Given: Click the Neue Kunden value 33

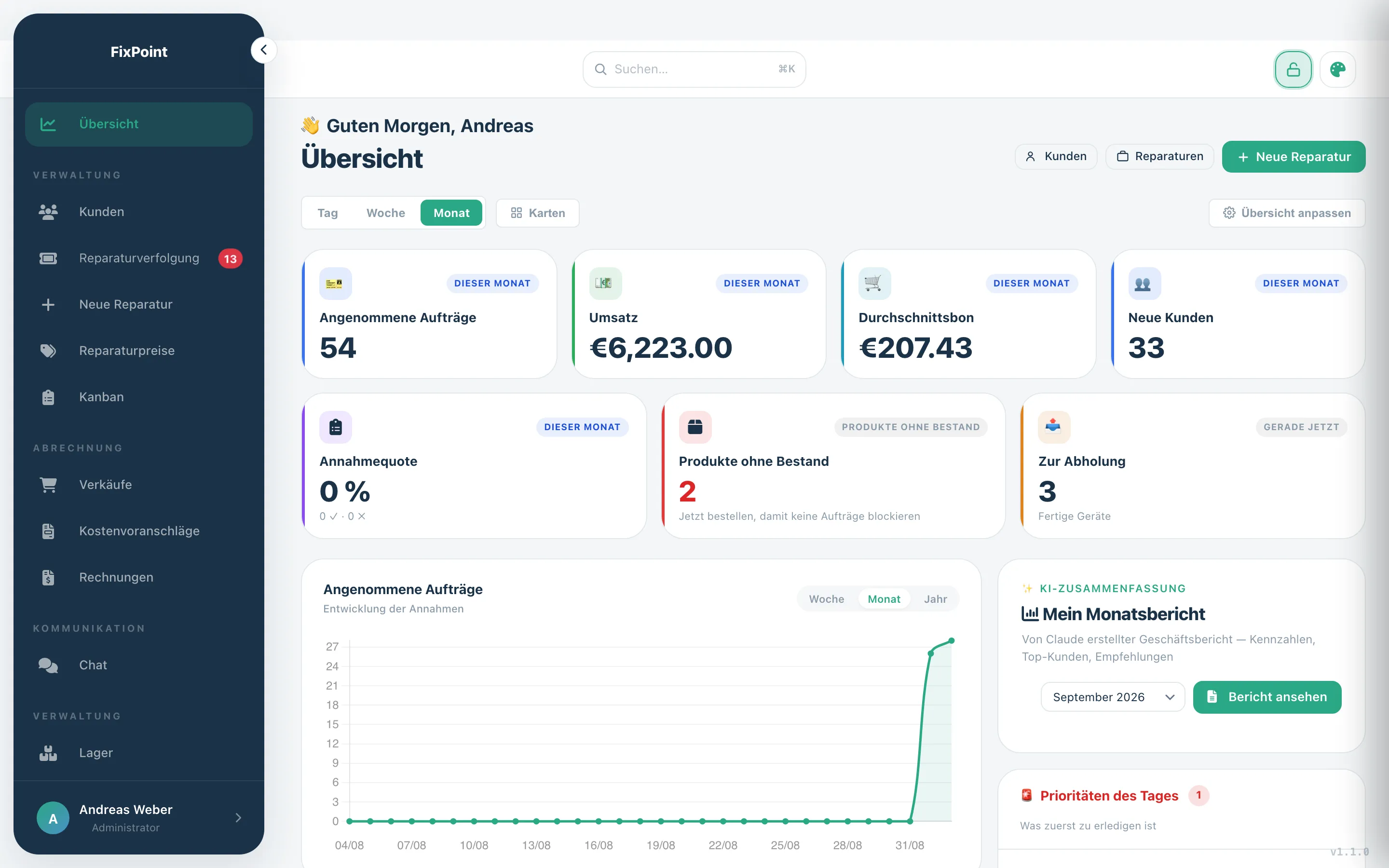Looking at the screenshot, I should [x=1146, y=348].
